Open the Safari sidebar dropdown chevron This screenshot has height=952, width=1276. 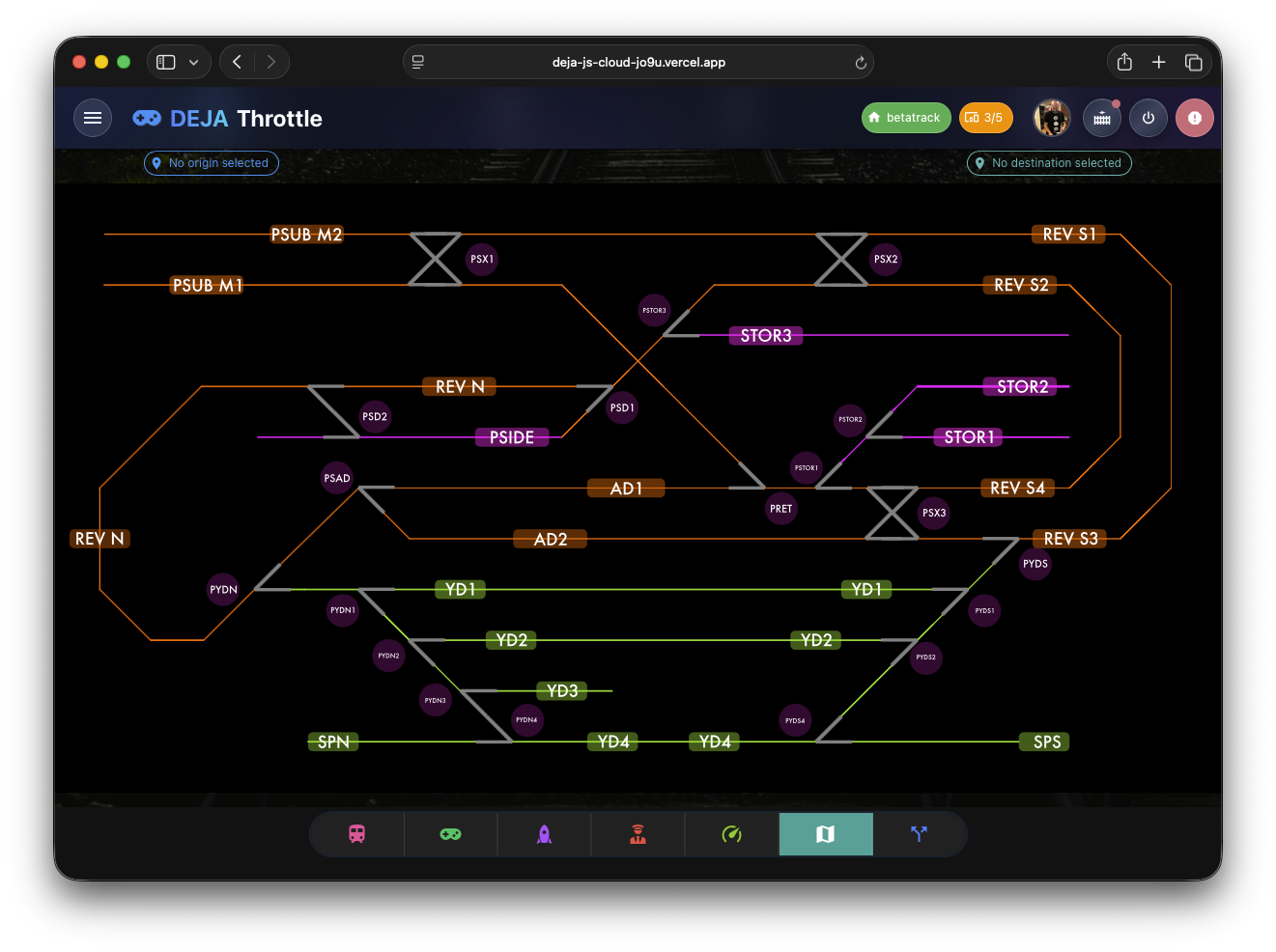194,63
